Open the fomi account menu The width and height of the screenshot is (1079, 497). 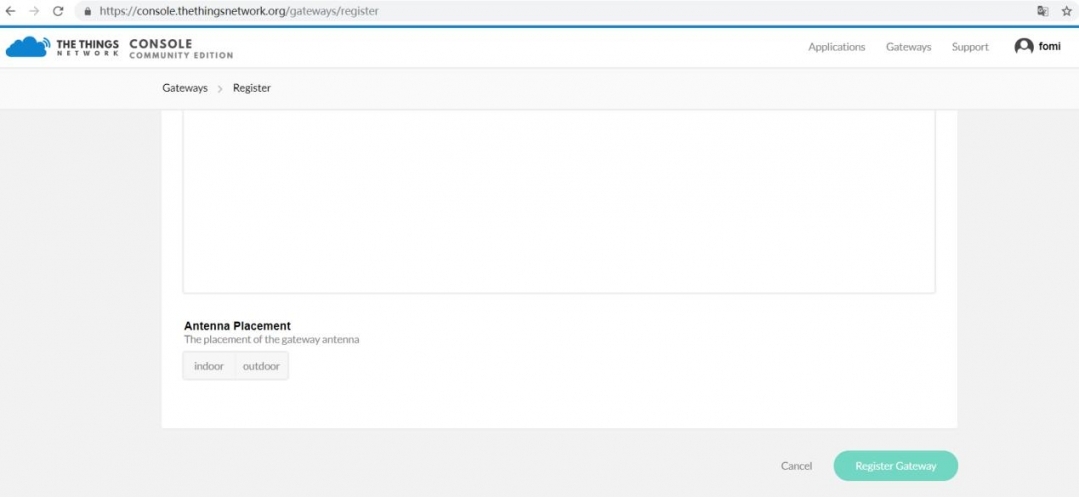[x=1038, y=46]
